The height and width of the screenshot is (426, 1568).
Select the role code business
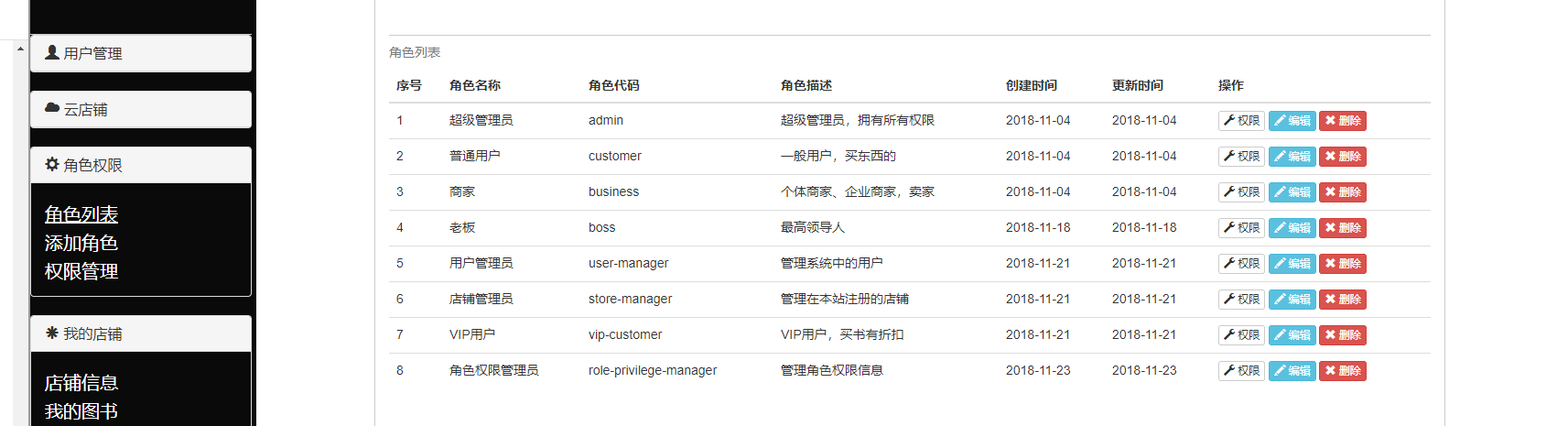tap(614, 191)
